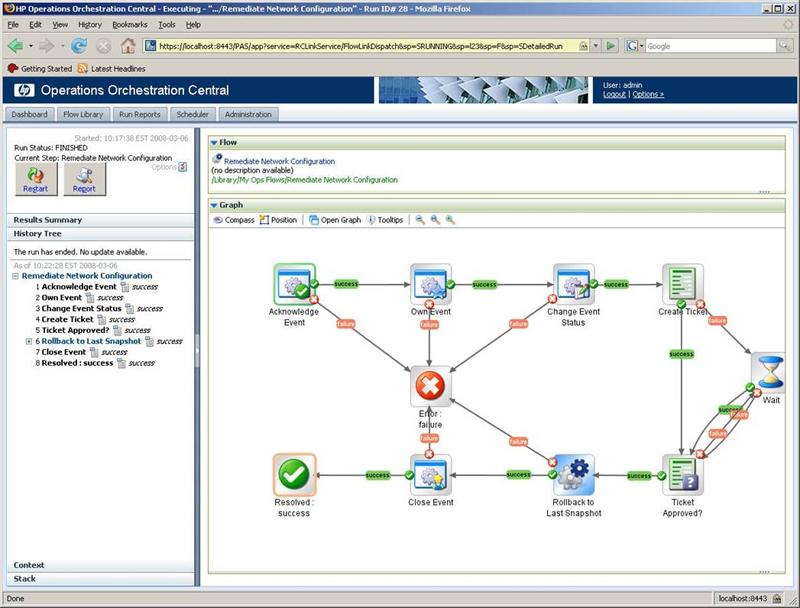Image resolution: width=800 pixels, height=608 pixels.
Task: Click the last zoom magnifier icon
Action: coord(450,220)
